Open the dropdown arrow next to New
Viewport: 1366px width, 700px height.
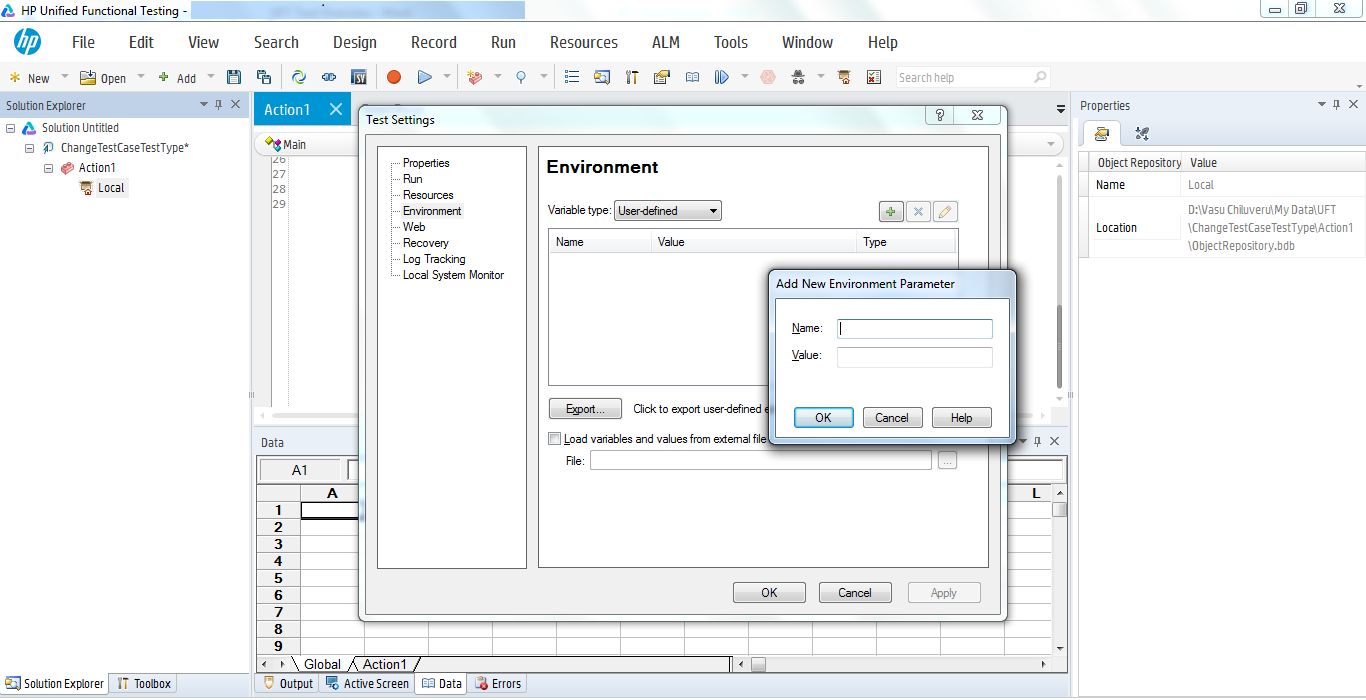coord(65,77)
